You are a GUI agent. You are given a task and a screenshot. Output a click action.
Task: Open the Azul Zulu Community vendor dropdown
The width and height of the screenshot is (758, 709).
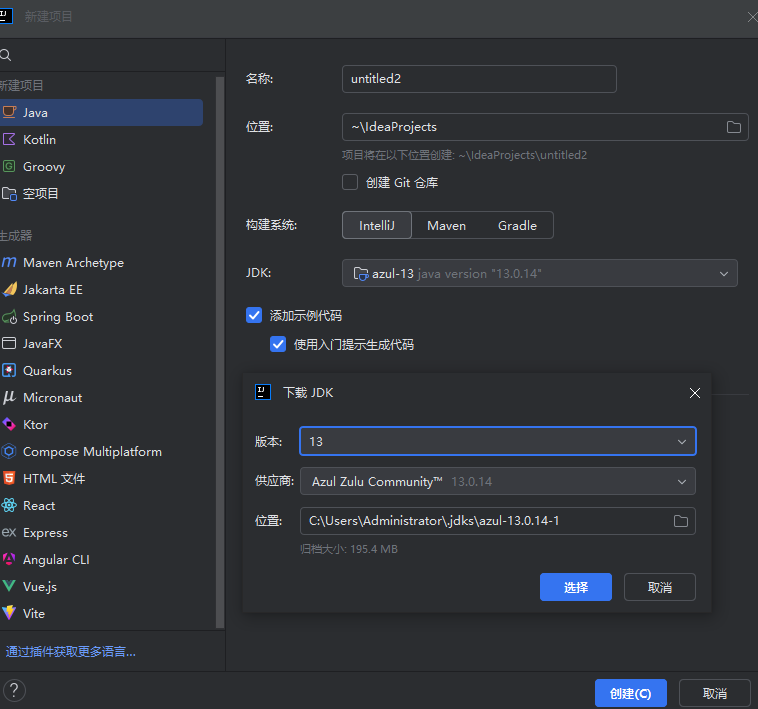tap(498, 481)
